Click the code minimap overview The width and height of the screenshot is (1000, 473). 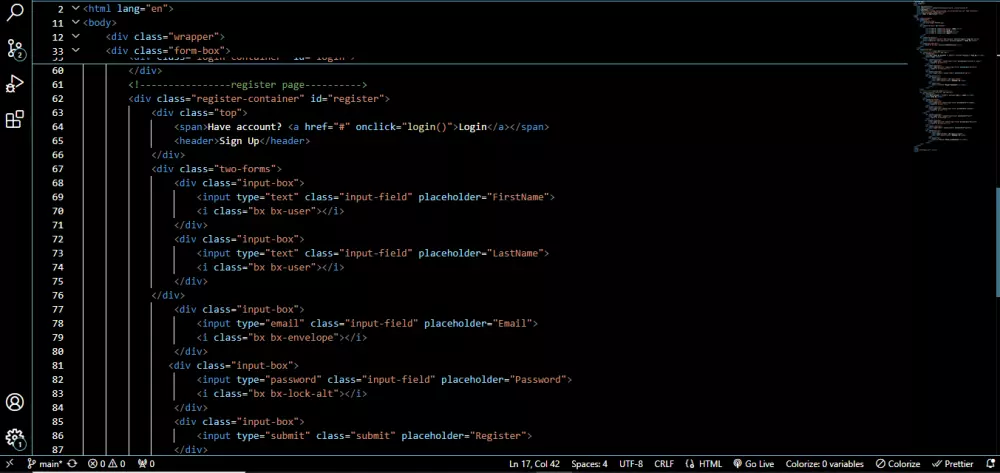[x=950, y=76]
